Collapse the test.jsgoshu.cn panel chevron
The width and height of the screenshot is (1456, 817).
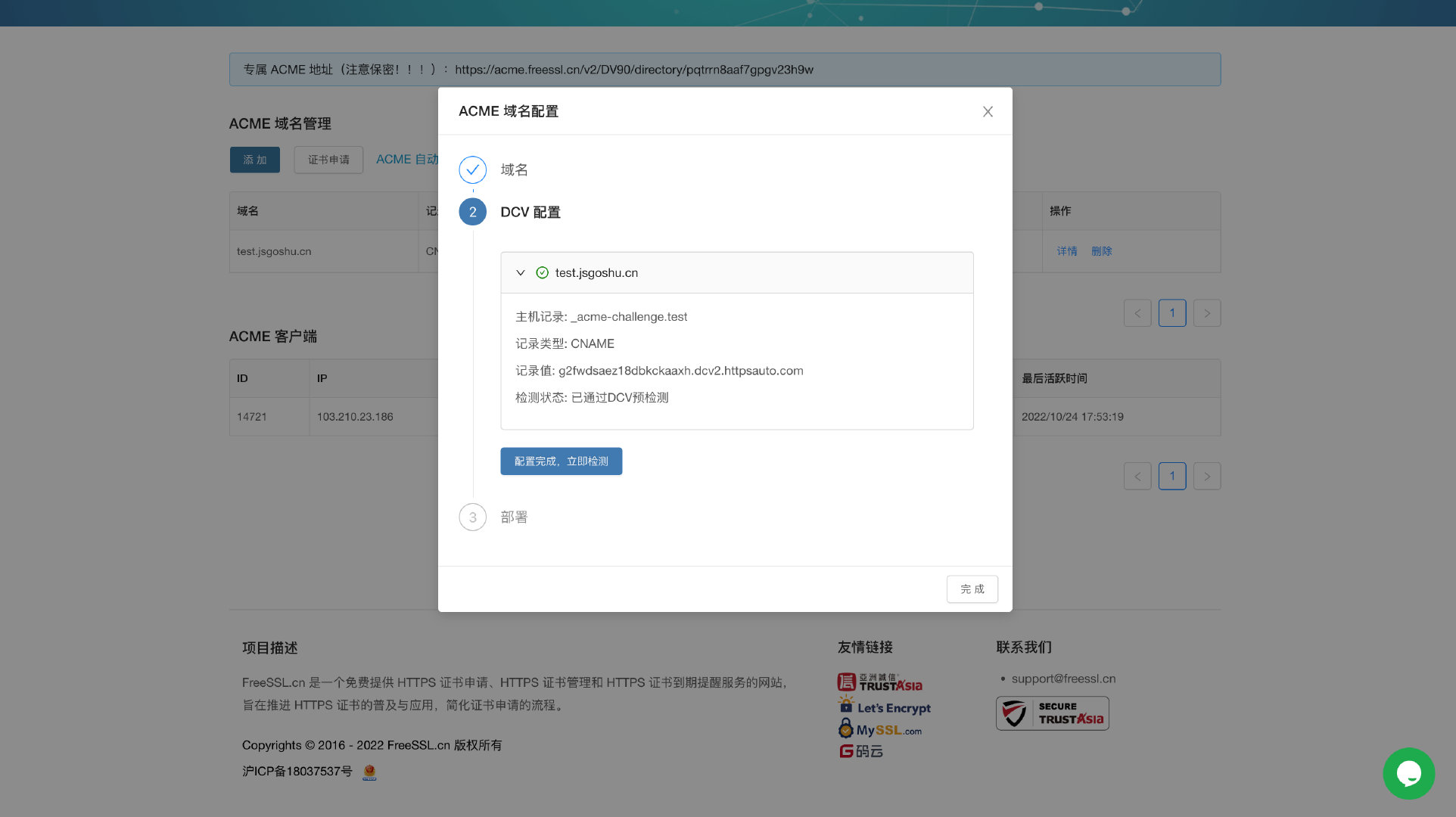(x=521, y=273)
